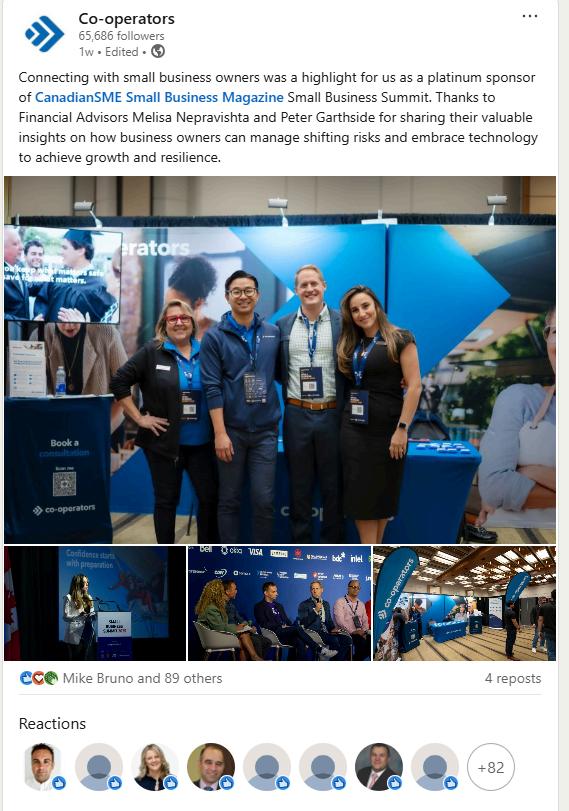Open CanadianSME Small Business Magazine link

(159, 97)
